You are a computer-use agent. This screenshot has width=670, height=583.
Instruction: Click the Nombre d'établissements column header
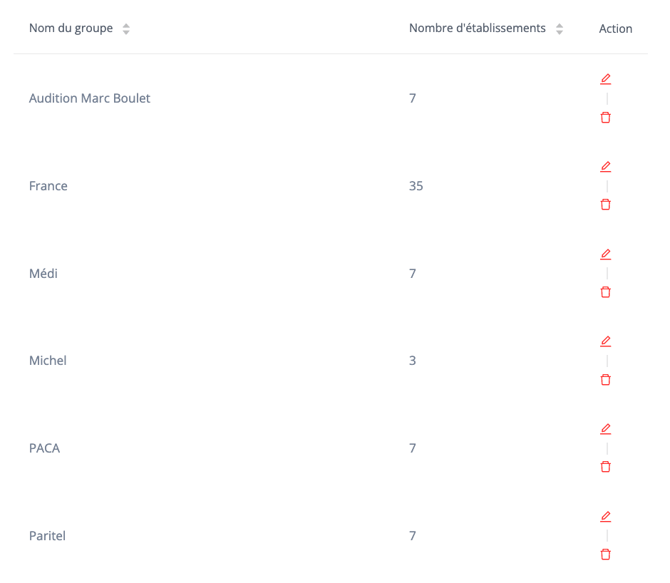coord(477,28)
